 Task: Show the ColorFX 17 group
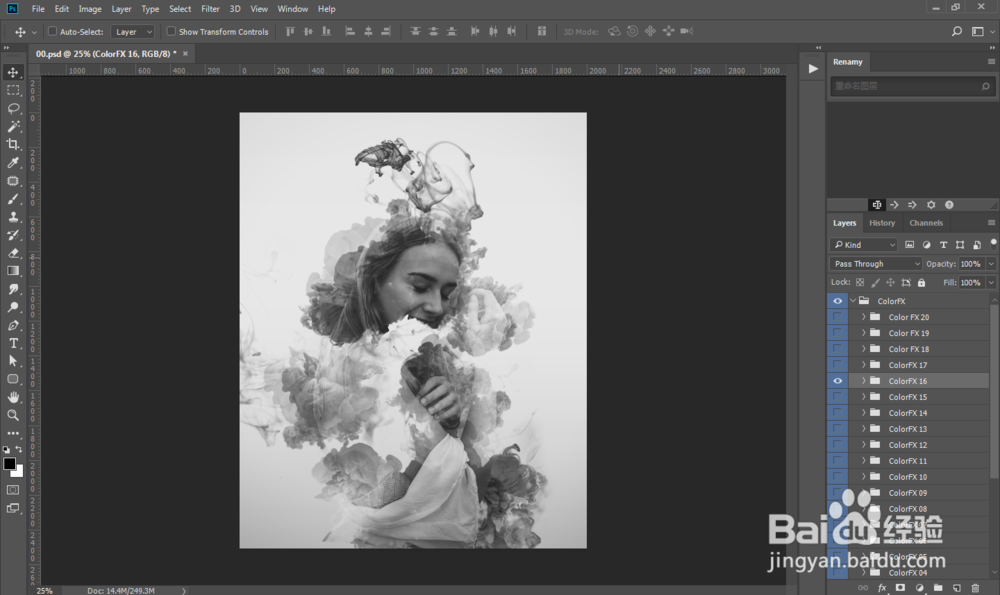(837, 365)
